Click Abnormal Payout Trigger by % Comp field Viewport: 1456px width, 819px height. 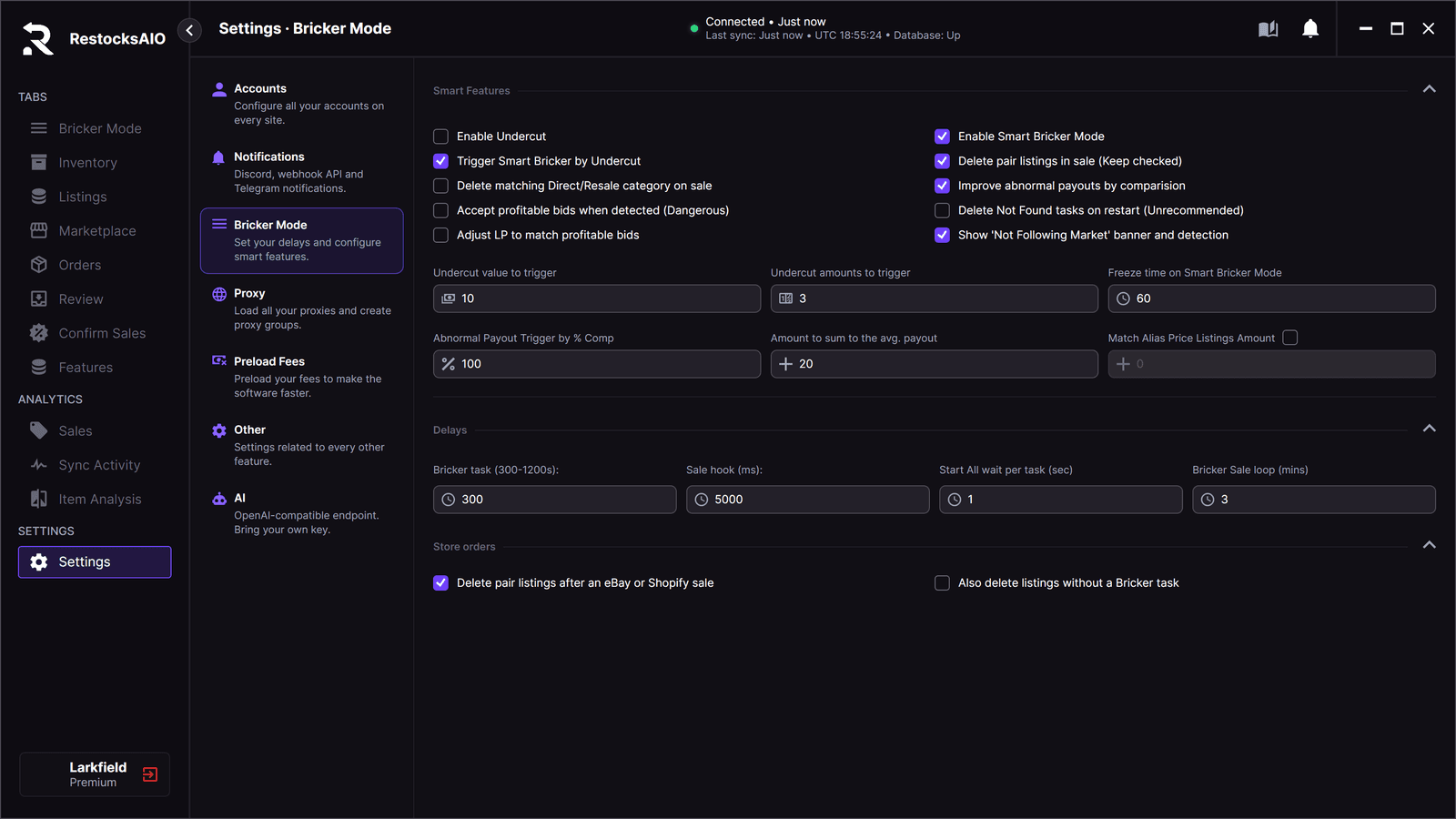point(597,364)
